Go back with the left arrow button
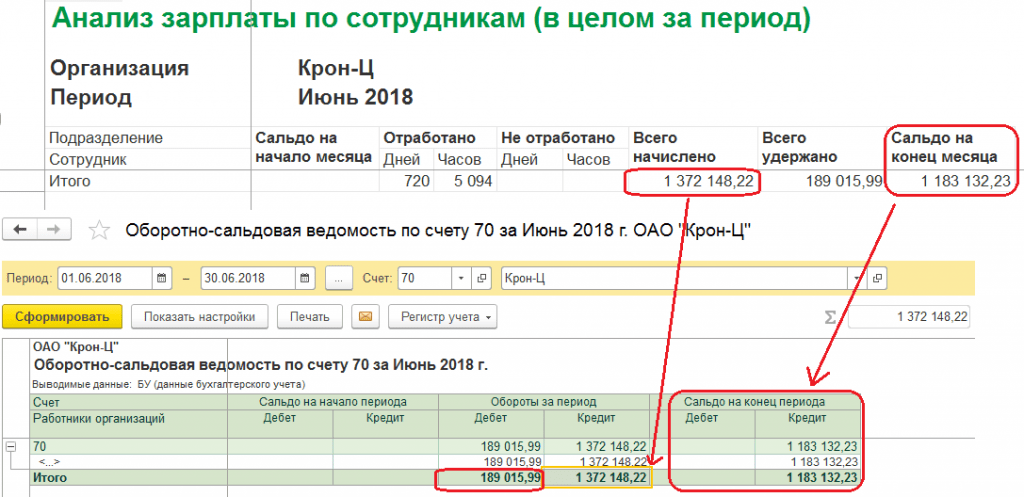Screen dimensions: 1024x497 click(20, 229)
